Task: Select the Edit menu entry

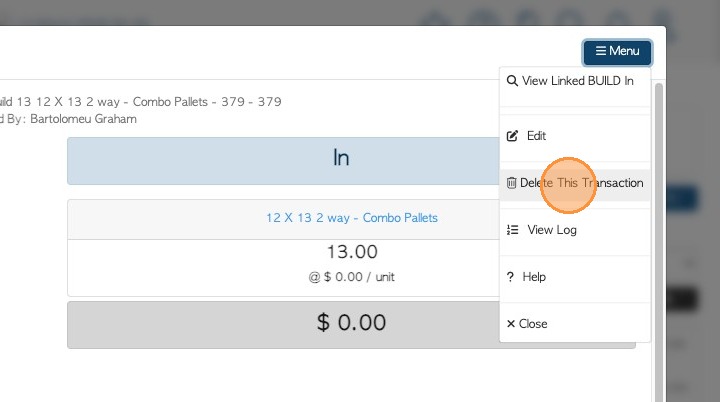Action: pyautogui.click(x=537, y=136)
